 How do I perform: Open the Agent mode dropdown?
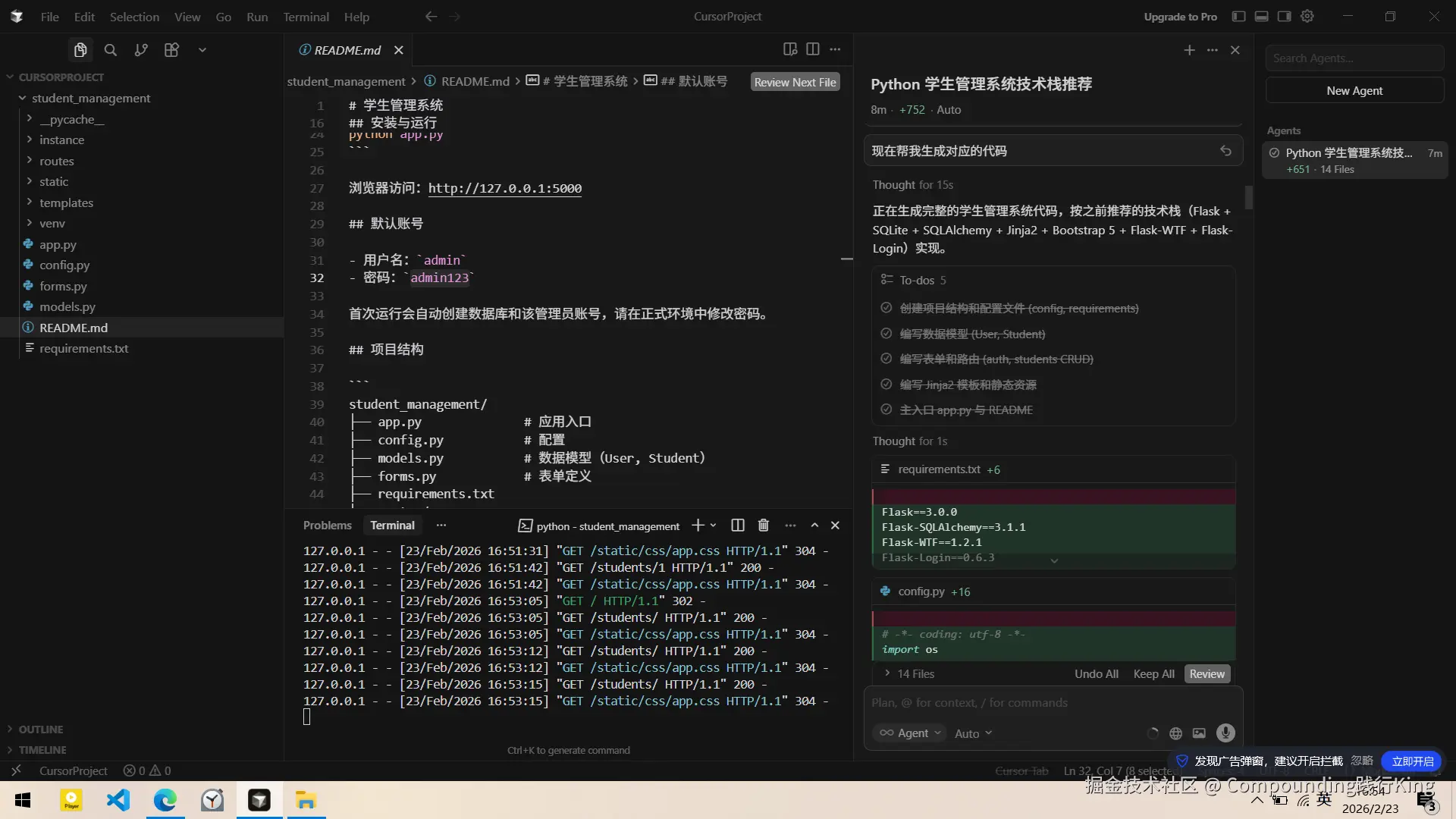click(x=910, y=733)
